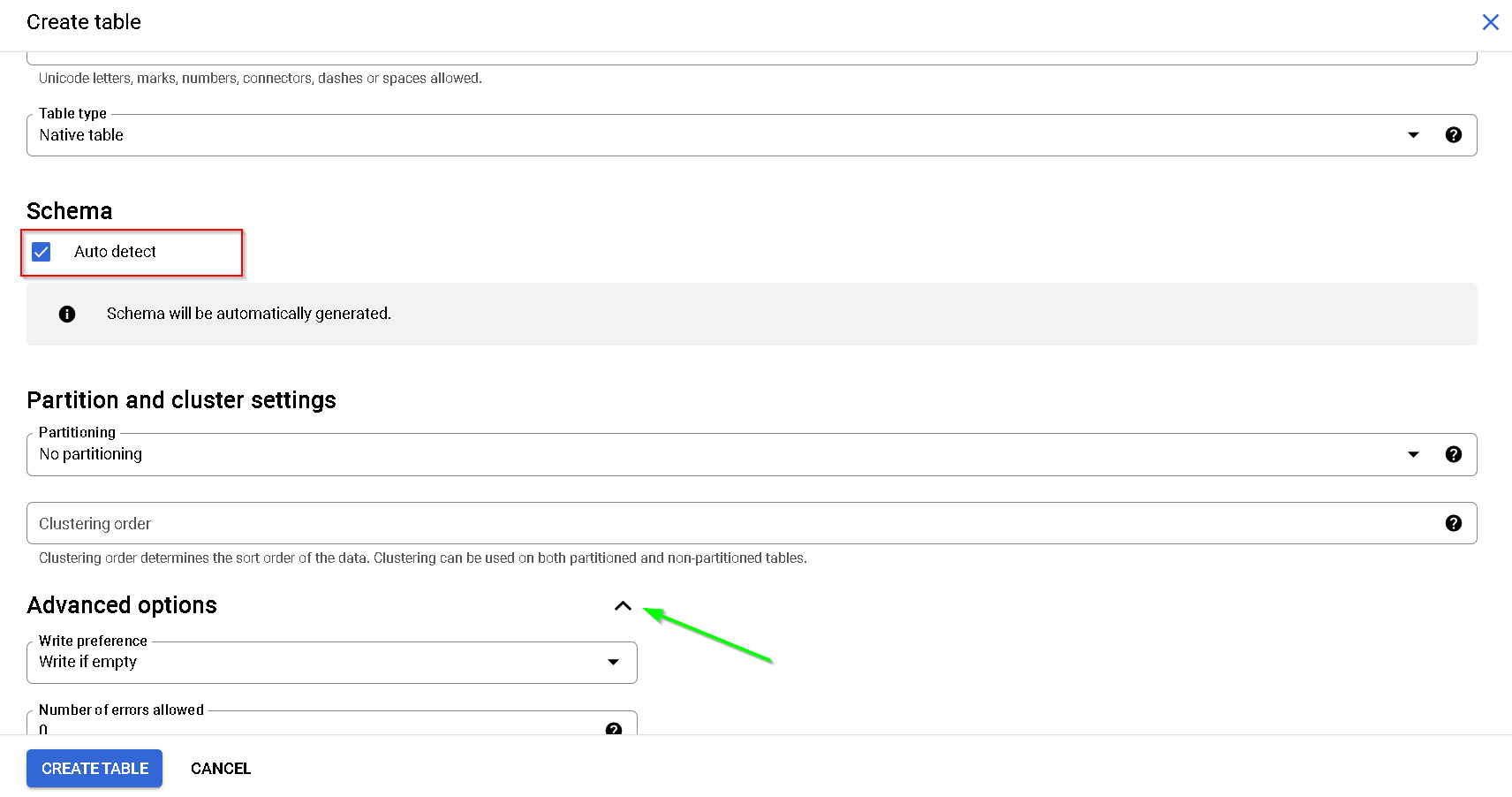Click the CANCEL button
This screenshot has width=1512, height=797.
click(x=221, y=769)
